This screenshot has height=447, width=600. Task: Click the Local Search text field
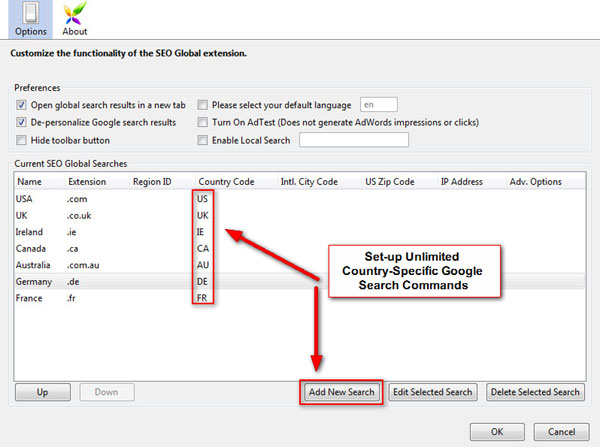pyautogui.click(x=354, y=140)
